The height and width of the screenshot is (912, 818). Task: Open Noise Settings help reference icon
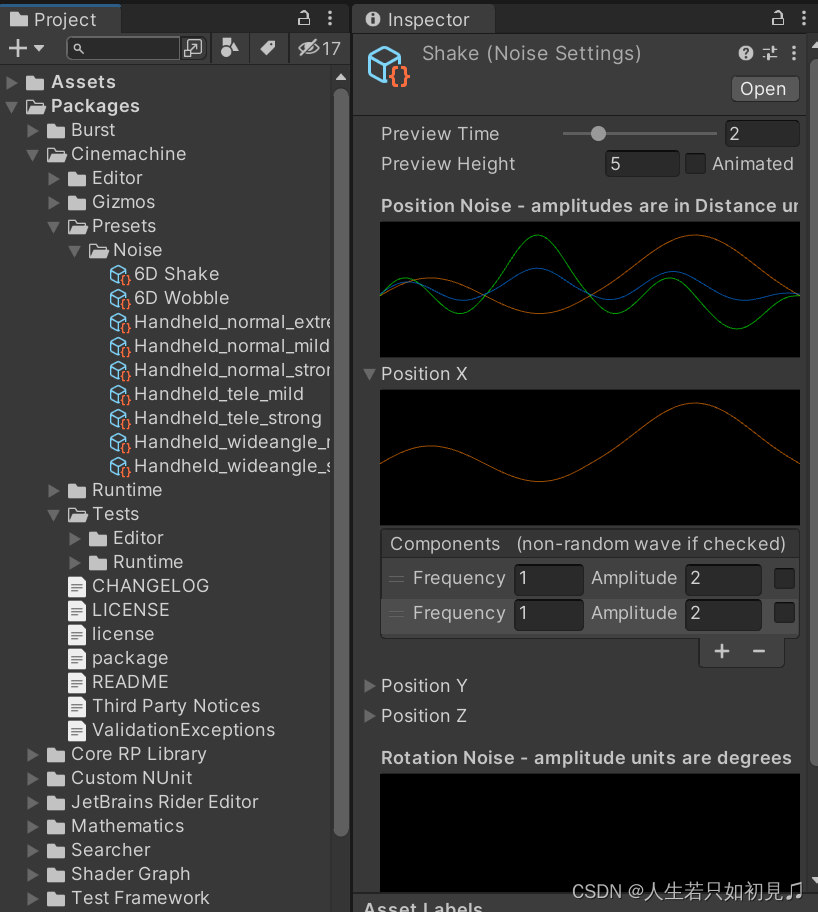[746, 54]
